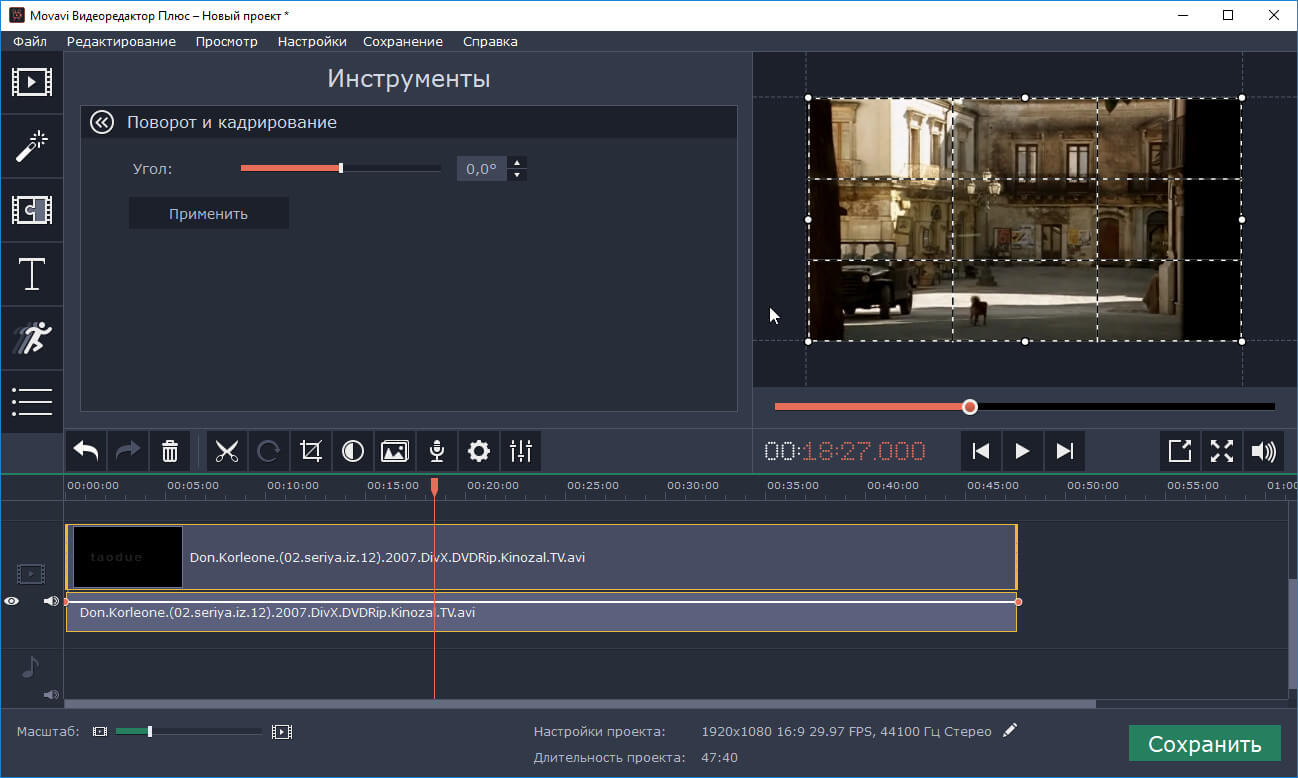Mute the video track speaker icon
Viewport: 1298px width, 778px height.
tap(51, 601)
